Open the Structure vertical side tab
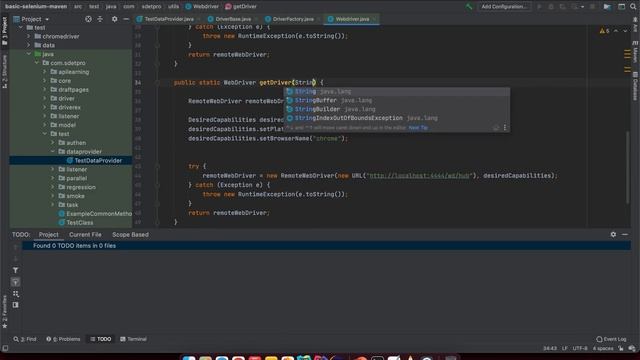The image size is (640, 360). click(x=4, y=71)
